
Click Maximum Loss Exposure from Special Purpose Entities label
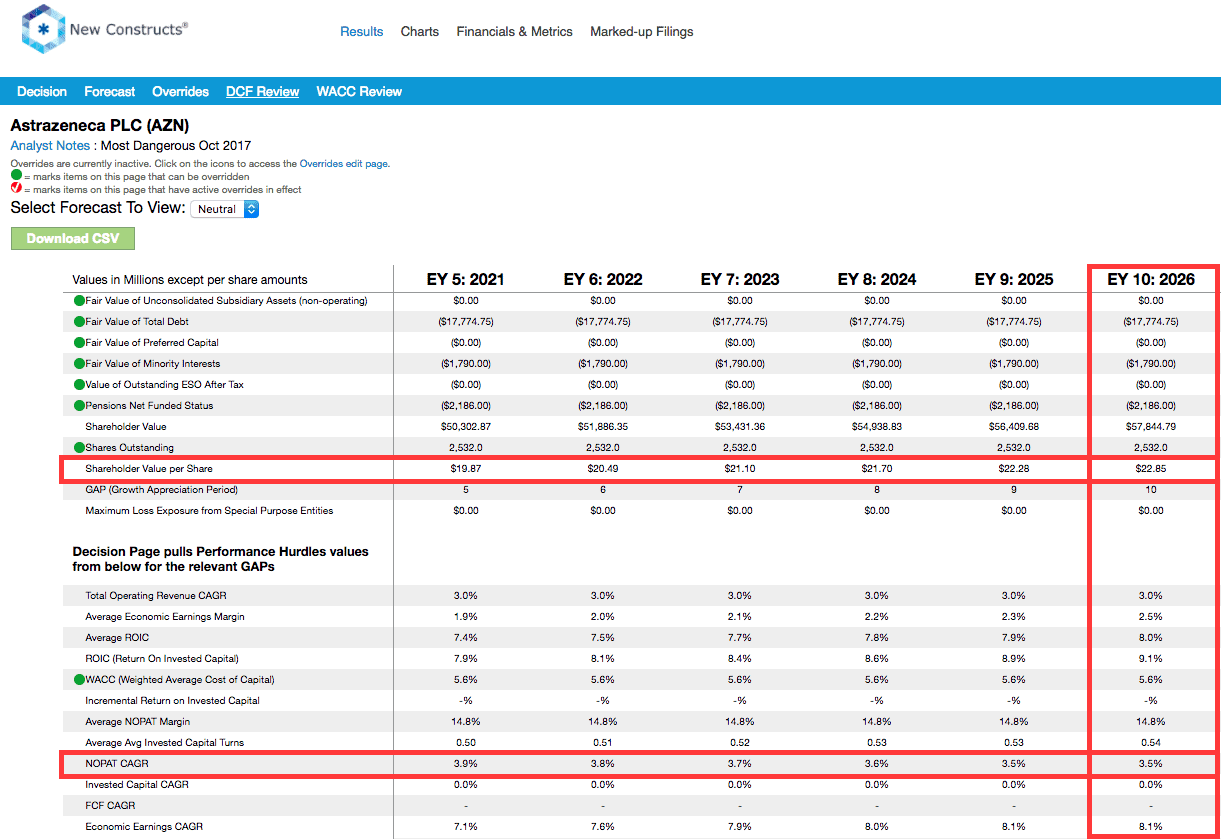209,511
